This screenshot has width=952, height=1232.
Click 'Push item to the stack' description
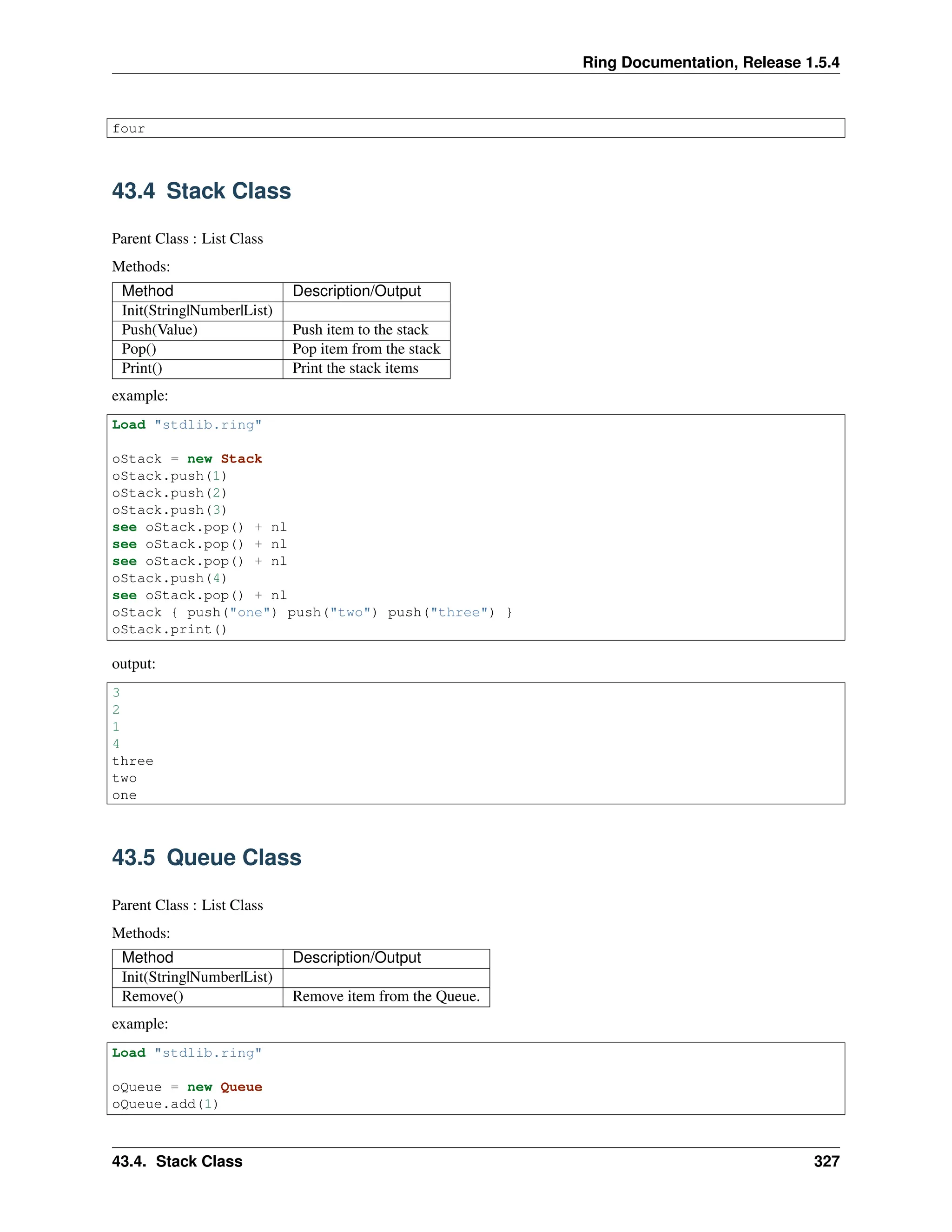click(x=360, y=330)
